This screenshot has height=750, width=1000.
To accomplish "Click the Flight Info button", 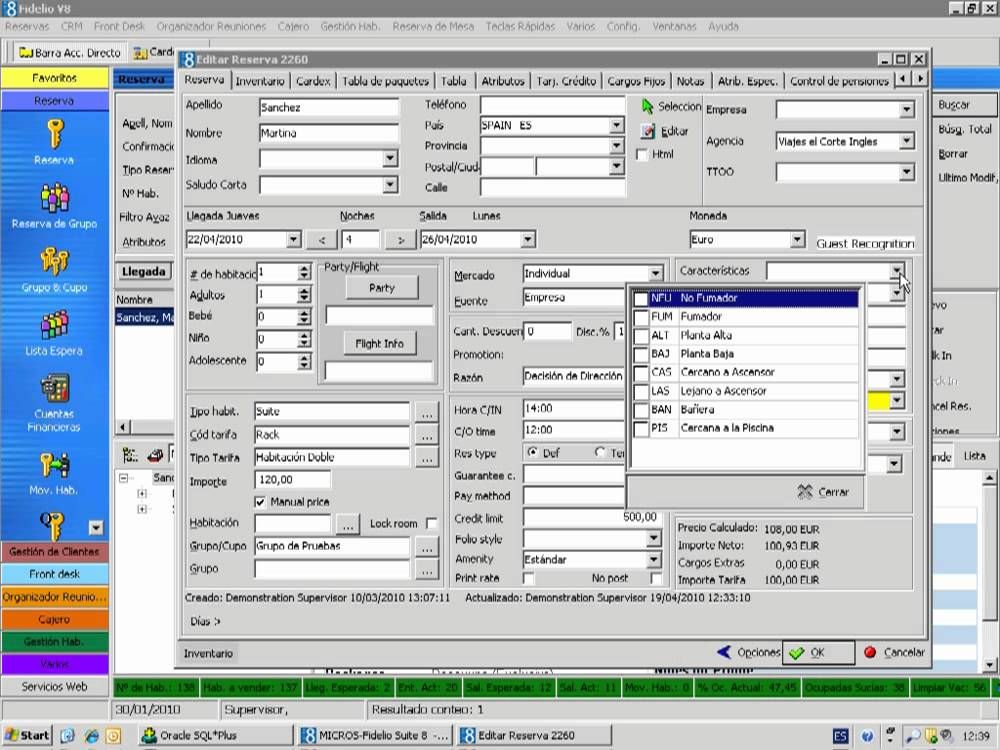I will 380,344.
